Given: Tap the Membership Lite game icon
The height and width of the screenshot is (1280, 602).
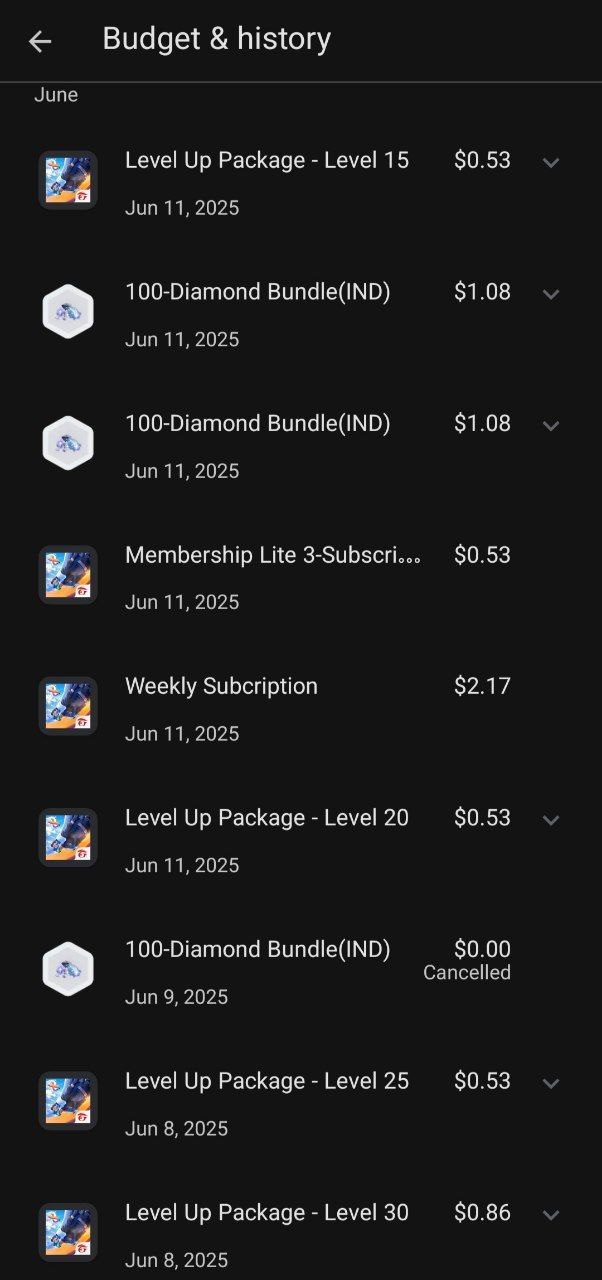Looking at the screenshot, I should pos(68,574).
